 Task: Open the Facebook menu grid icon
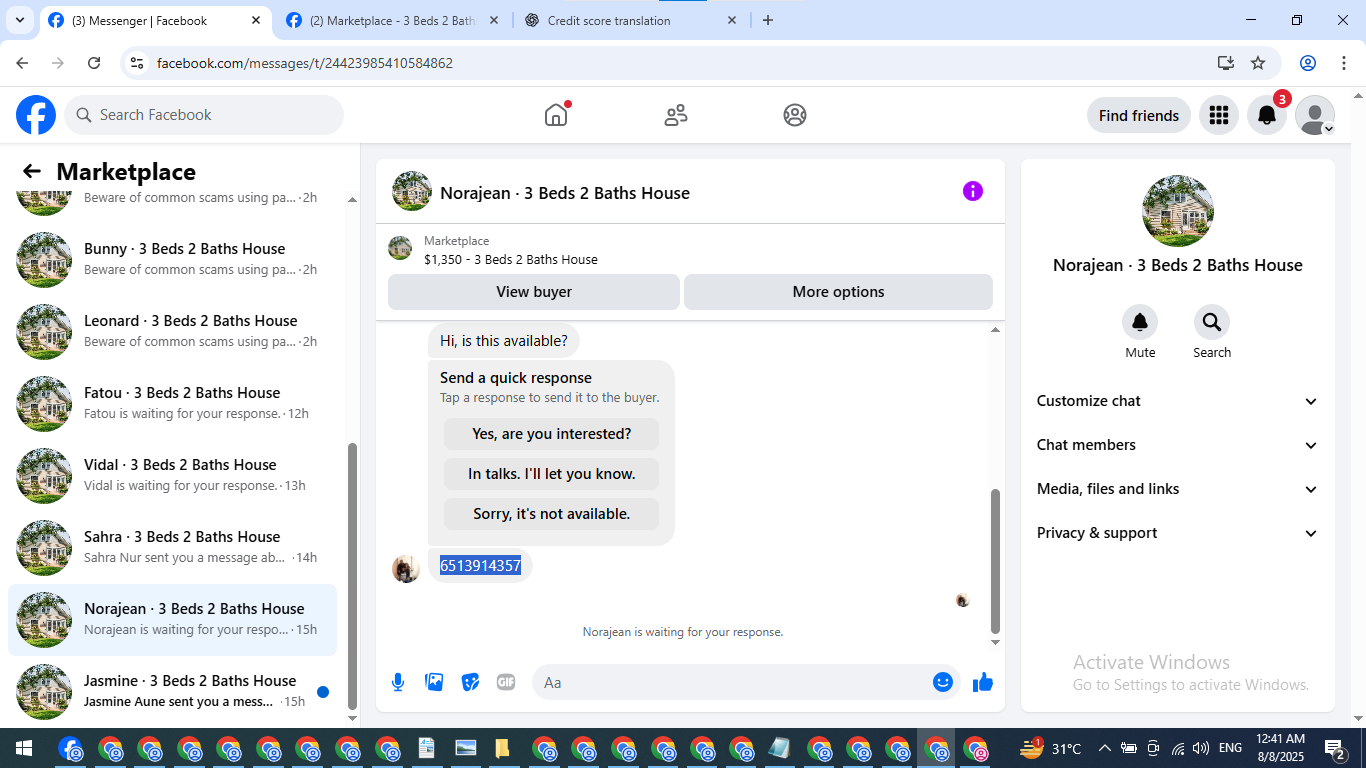pyautogui.click(x=1218, y=115)
